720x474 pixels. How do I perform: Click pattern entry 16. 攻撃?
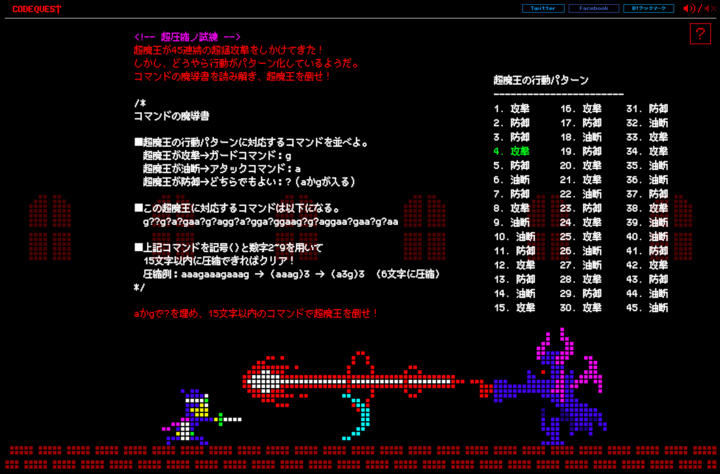[580, 109]
